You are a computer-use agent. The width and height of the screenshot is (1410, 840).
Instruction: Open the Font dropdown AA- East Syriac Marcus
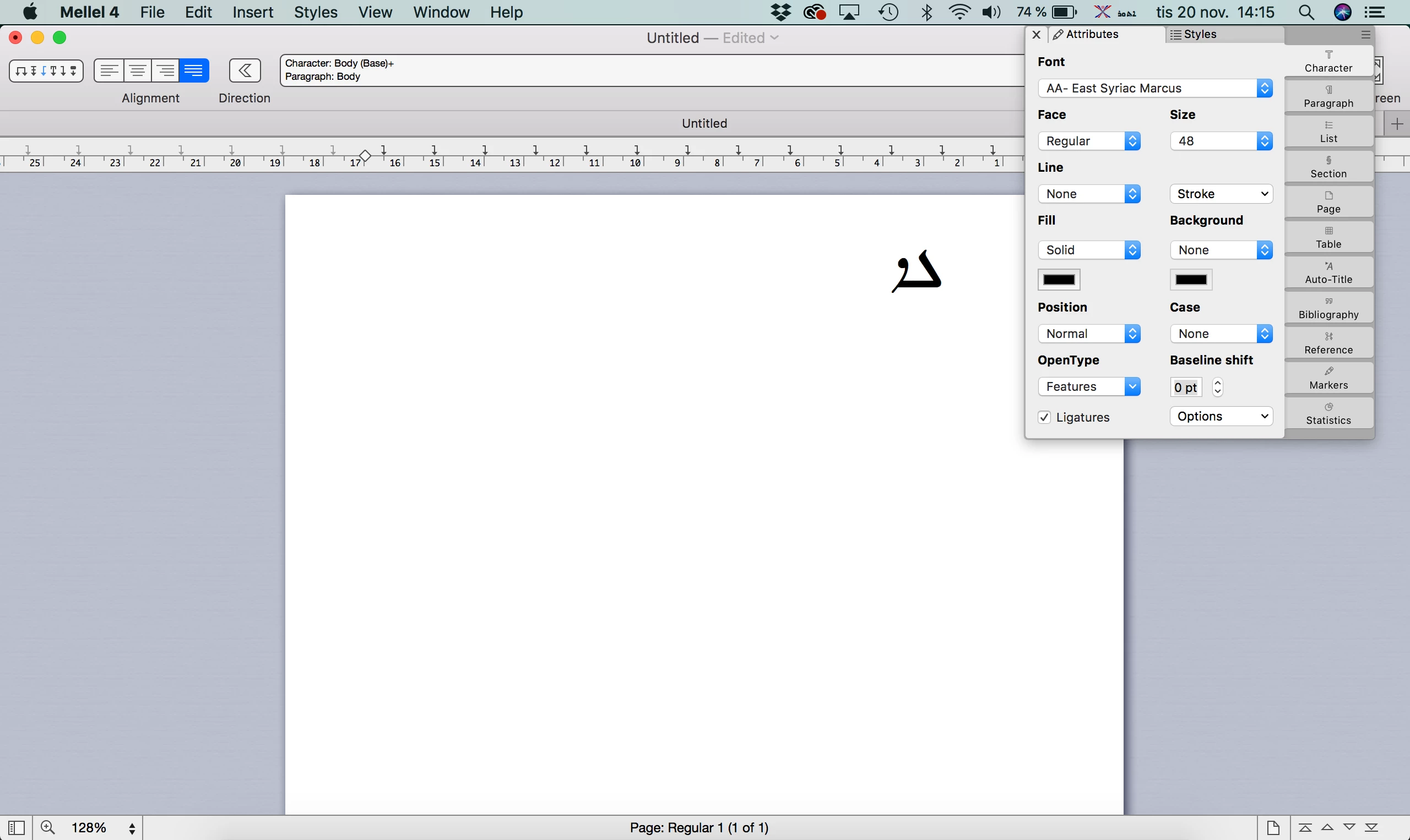(x=1154, y=88)
